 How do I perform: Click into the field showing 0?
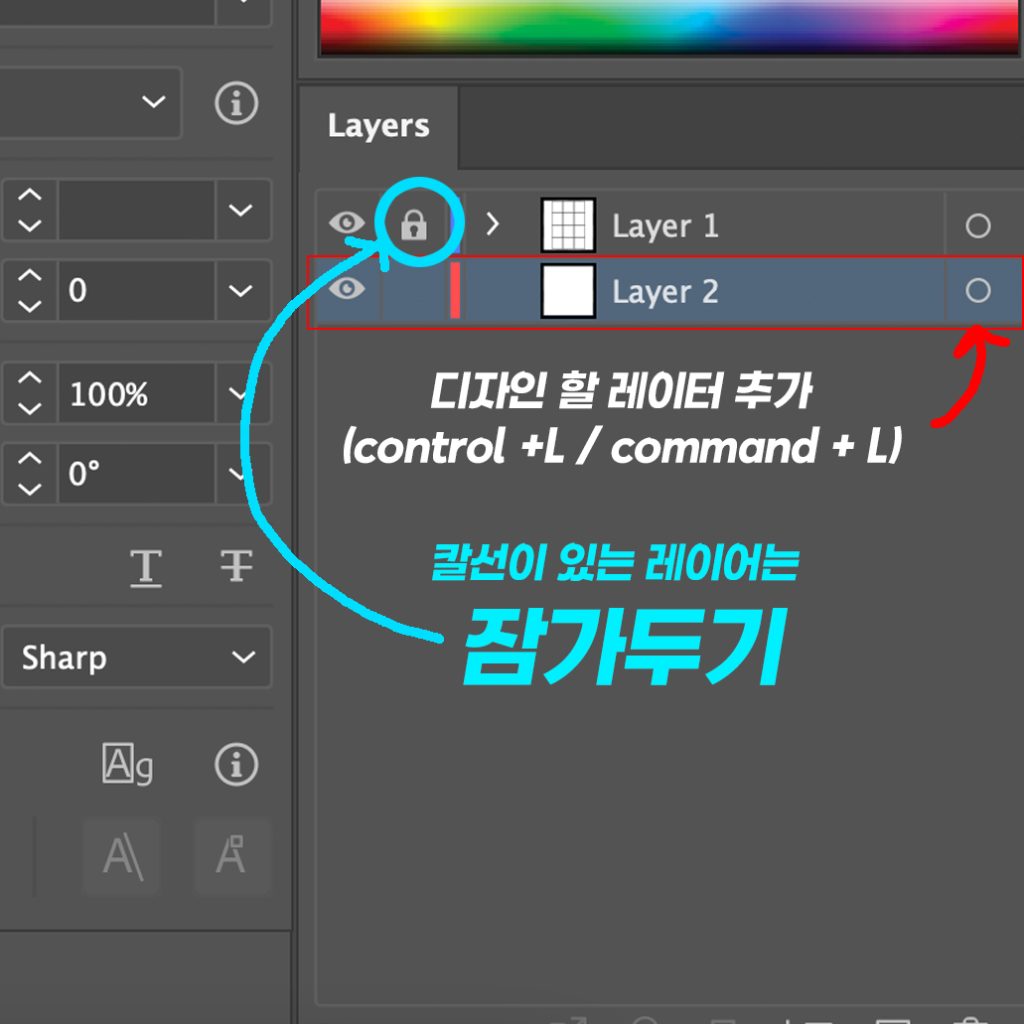[136, 291]
